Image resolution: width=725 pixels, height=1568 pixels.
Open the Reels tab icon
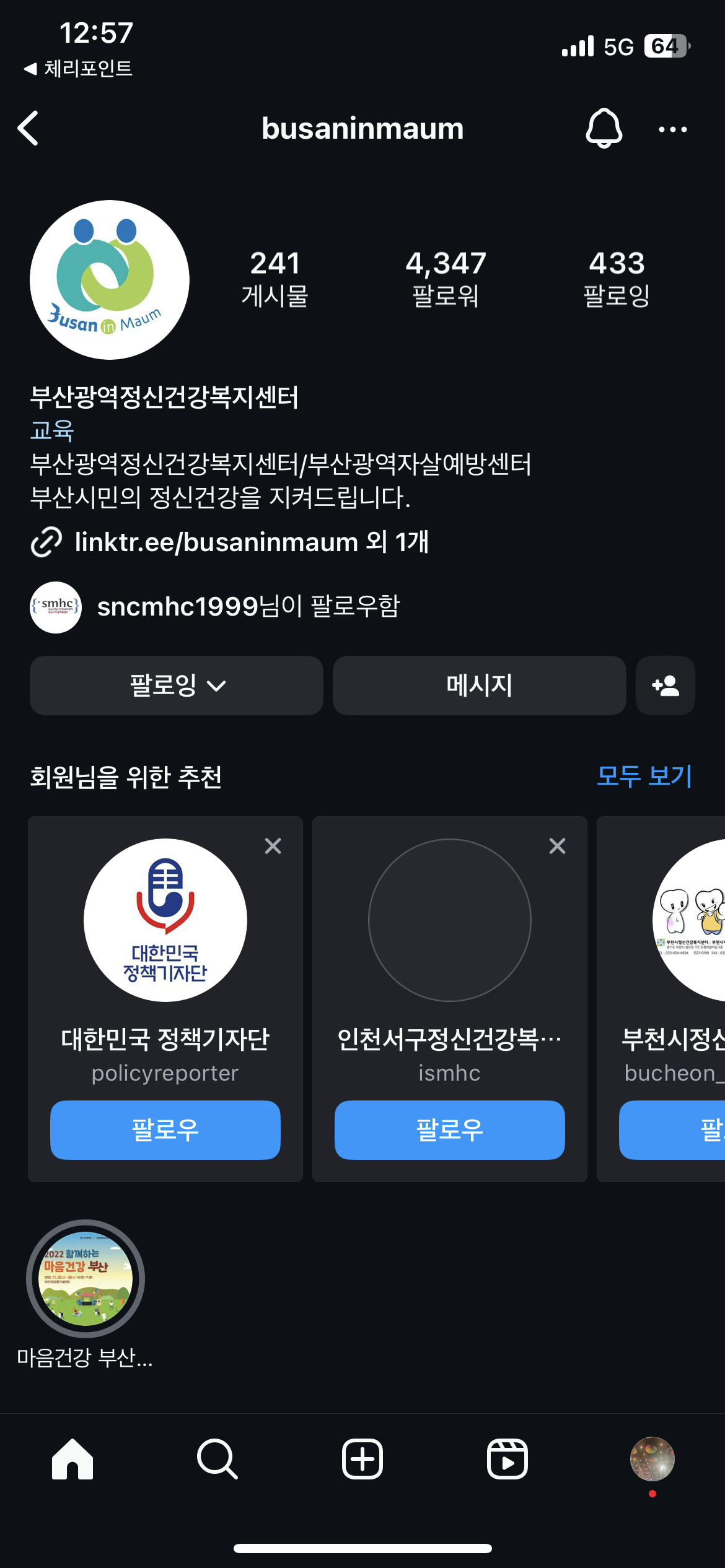point(507,1459)
